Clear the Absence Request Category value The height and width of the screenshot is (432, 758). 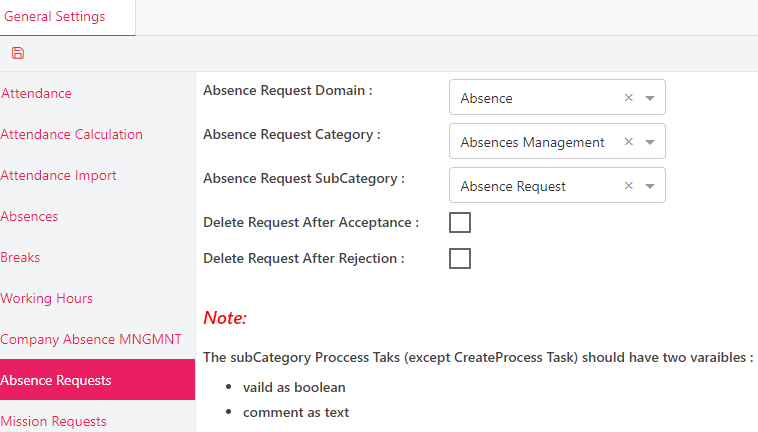tap(628, 142)
